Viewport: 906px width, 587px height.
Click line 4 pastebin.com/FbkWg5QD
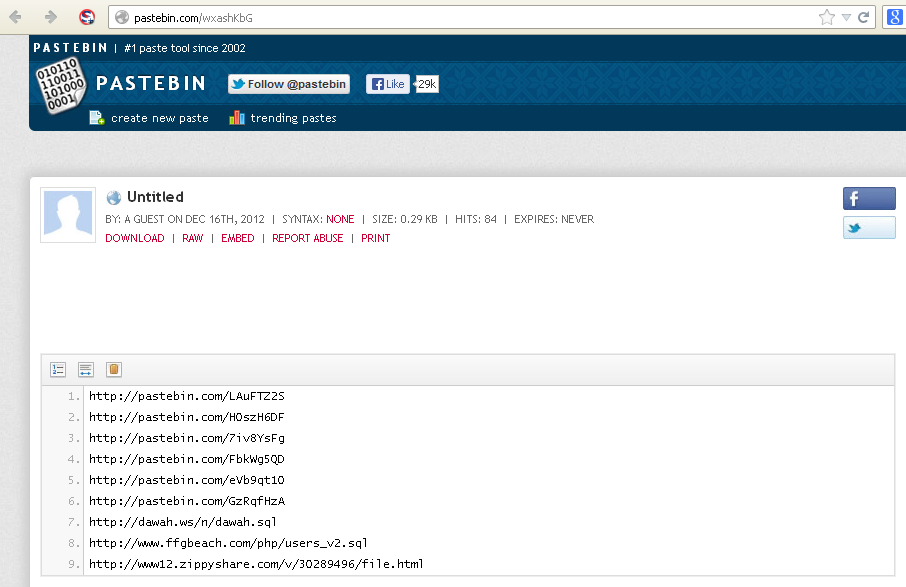coord(187,459)
